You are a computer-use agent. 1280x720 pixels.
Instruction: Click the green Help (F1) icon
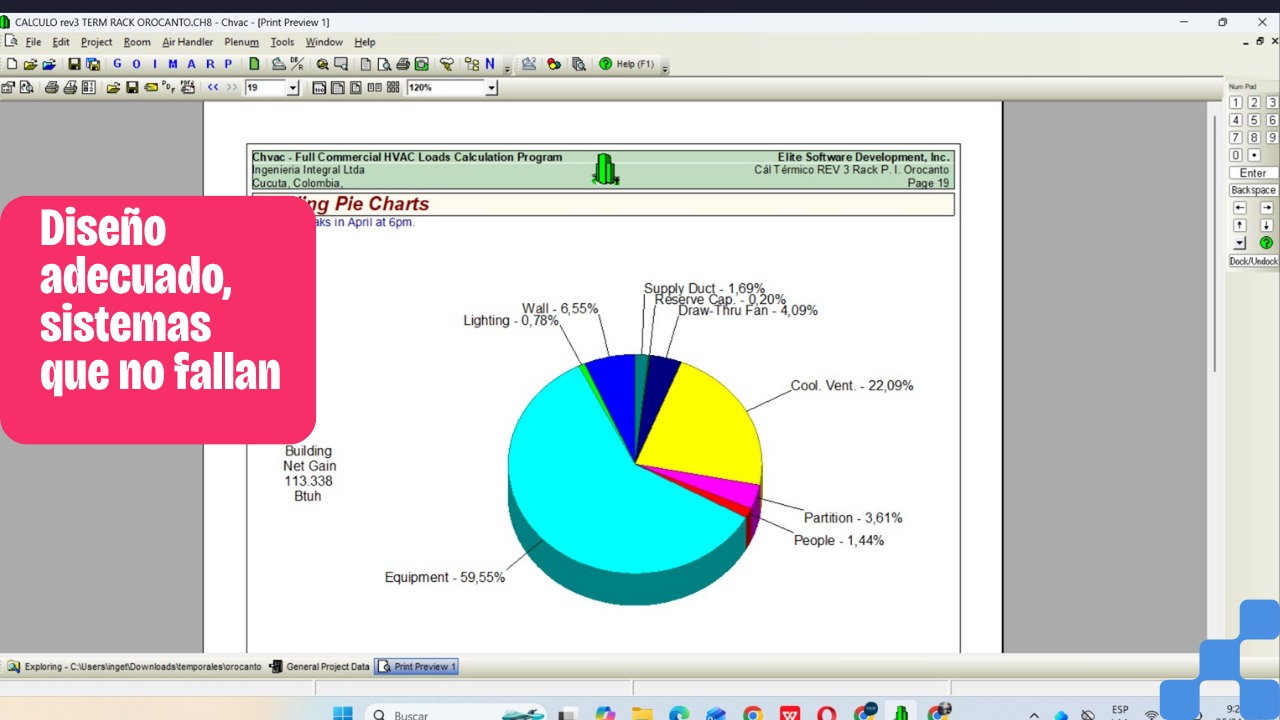coord(605,64)
